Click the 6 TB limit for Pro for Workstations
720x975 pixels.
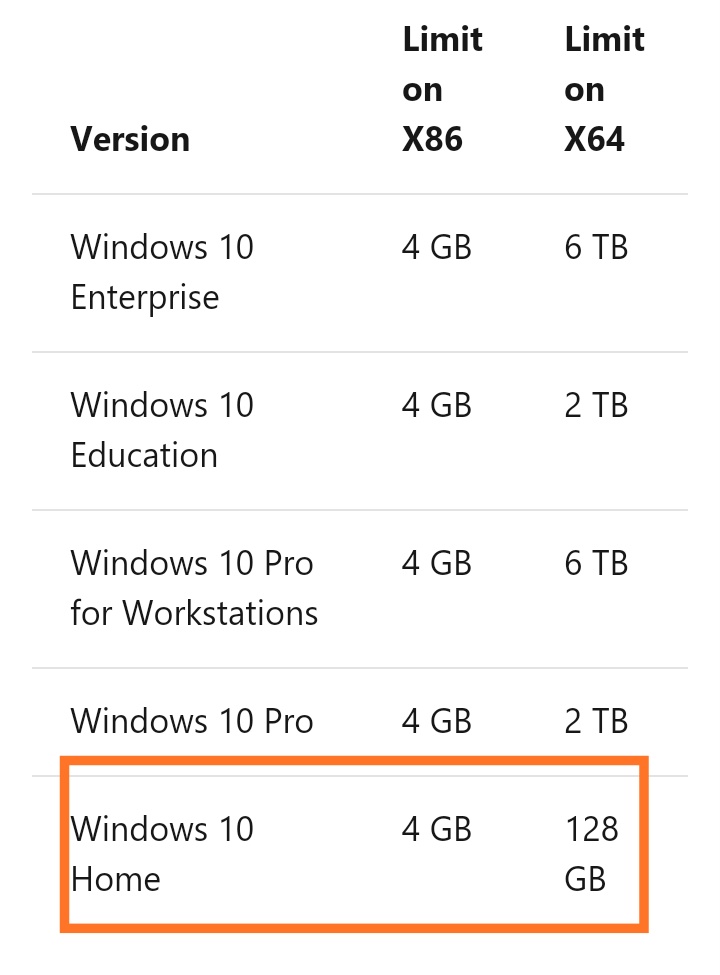click(596, 563)
